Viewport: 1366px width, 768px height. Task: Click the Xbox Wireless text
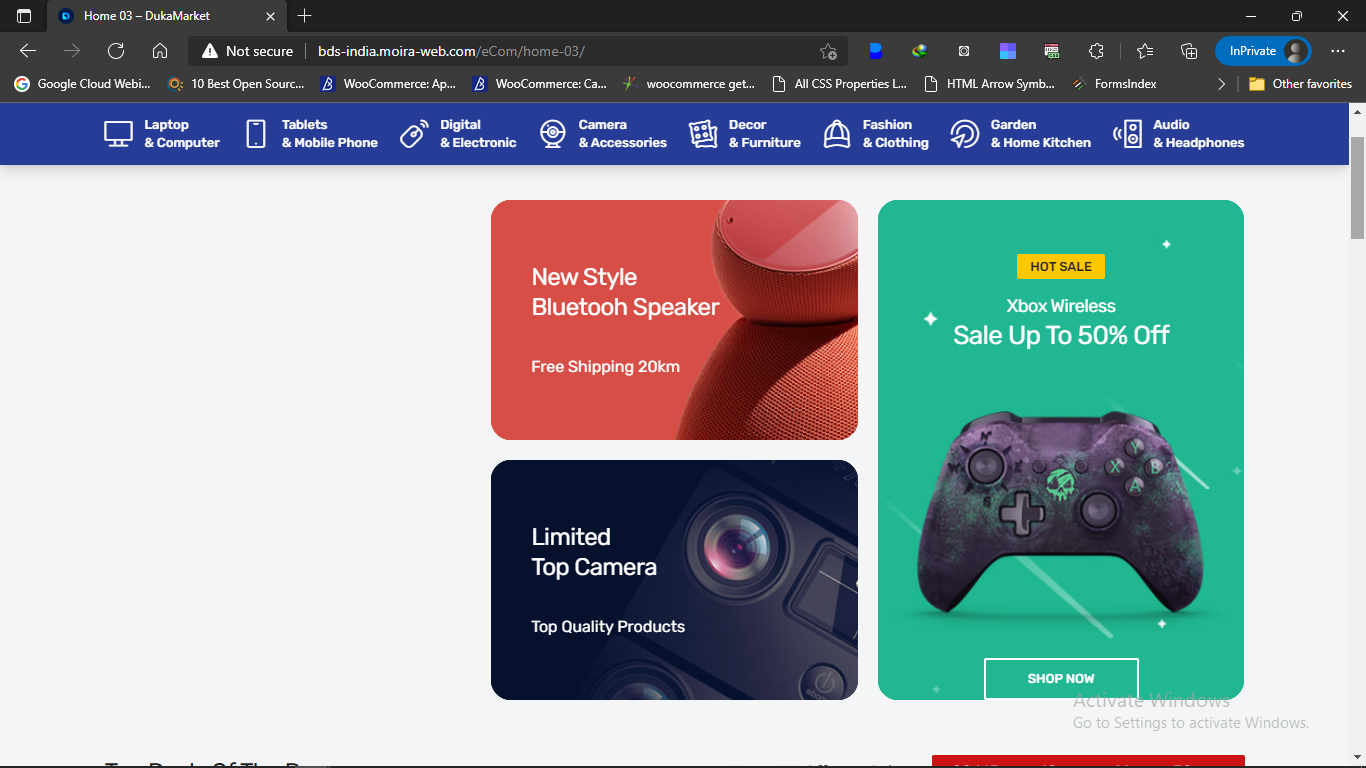click(1061, 306)
